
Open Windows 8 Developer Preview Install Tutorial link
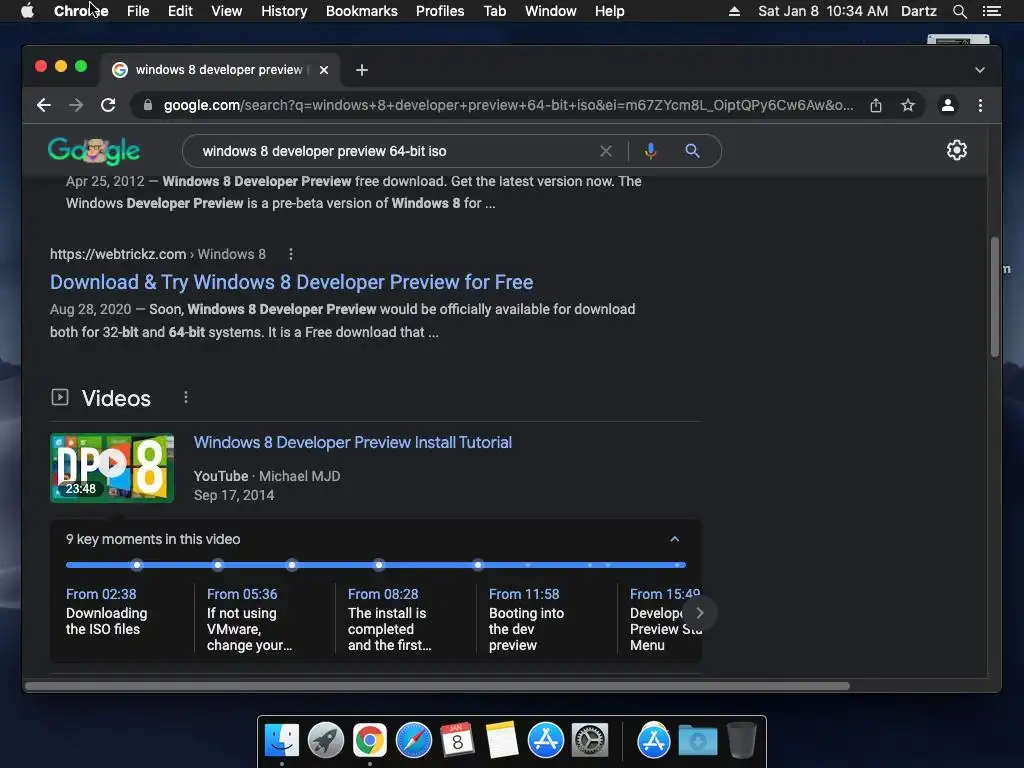pos(353,442)
